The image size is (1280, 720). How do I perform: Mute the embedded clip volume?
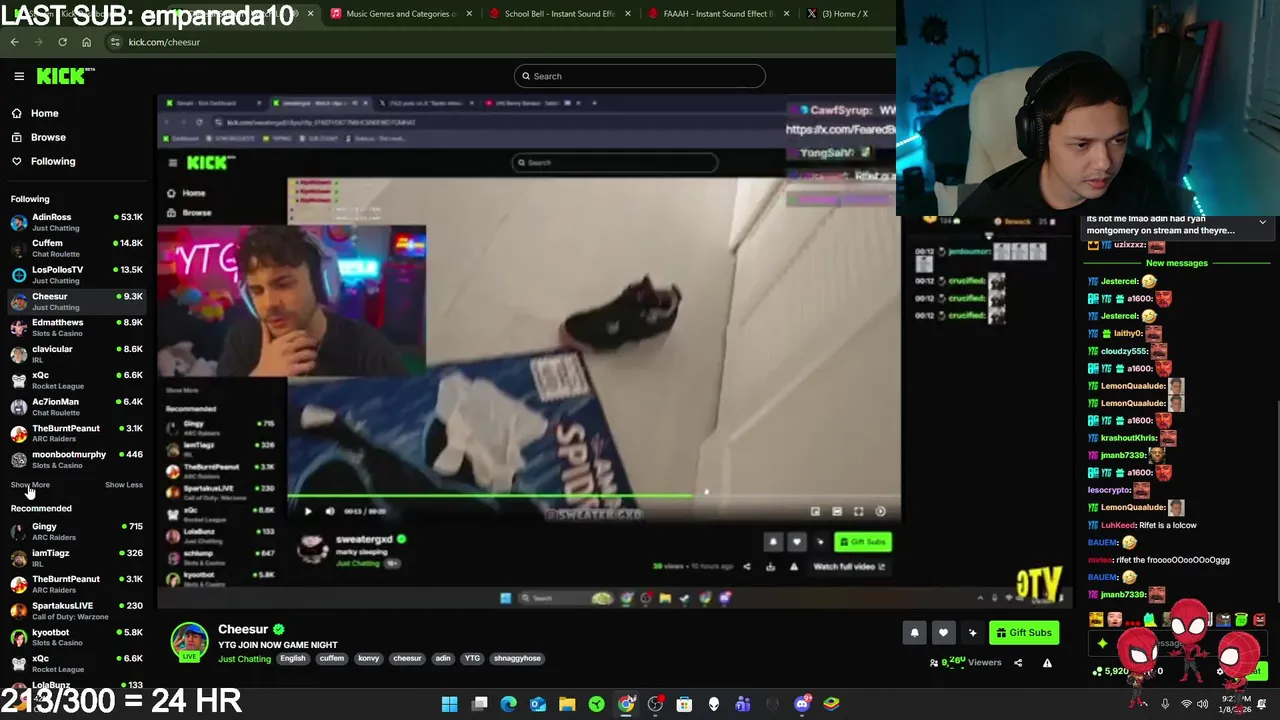[x=330, y=511]
